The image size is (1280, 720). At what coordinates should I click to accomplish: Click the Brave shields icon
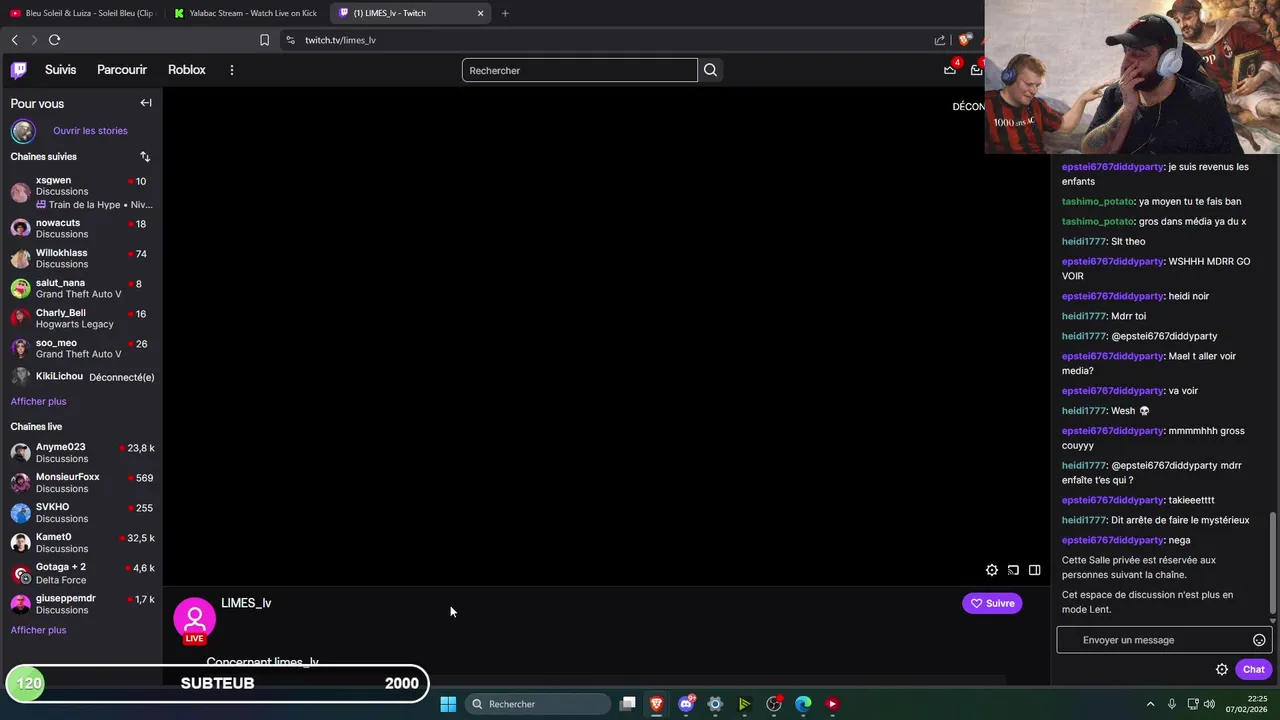[964, 40]
